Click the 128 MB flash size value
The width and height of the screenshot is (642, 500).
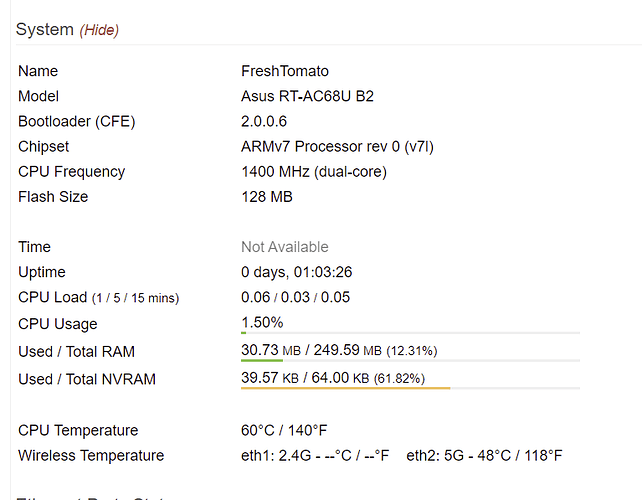267,197
